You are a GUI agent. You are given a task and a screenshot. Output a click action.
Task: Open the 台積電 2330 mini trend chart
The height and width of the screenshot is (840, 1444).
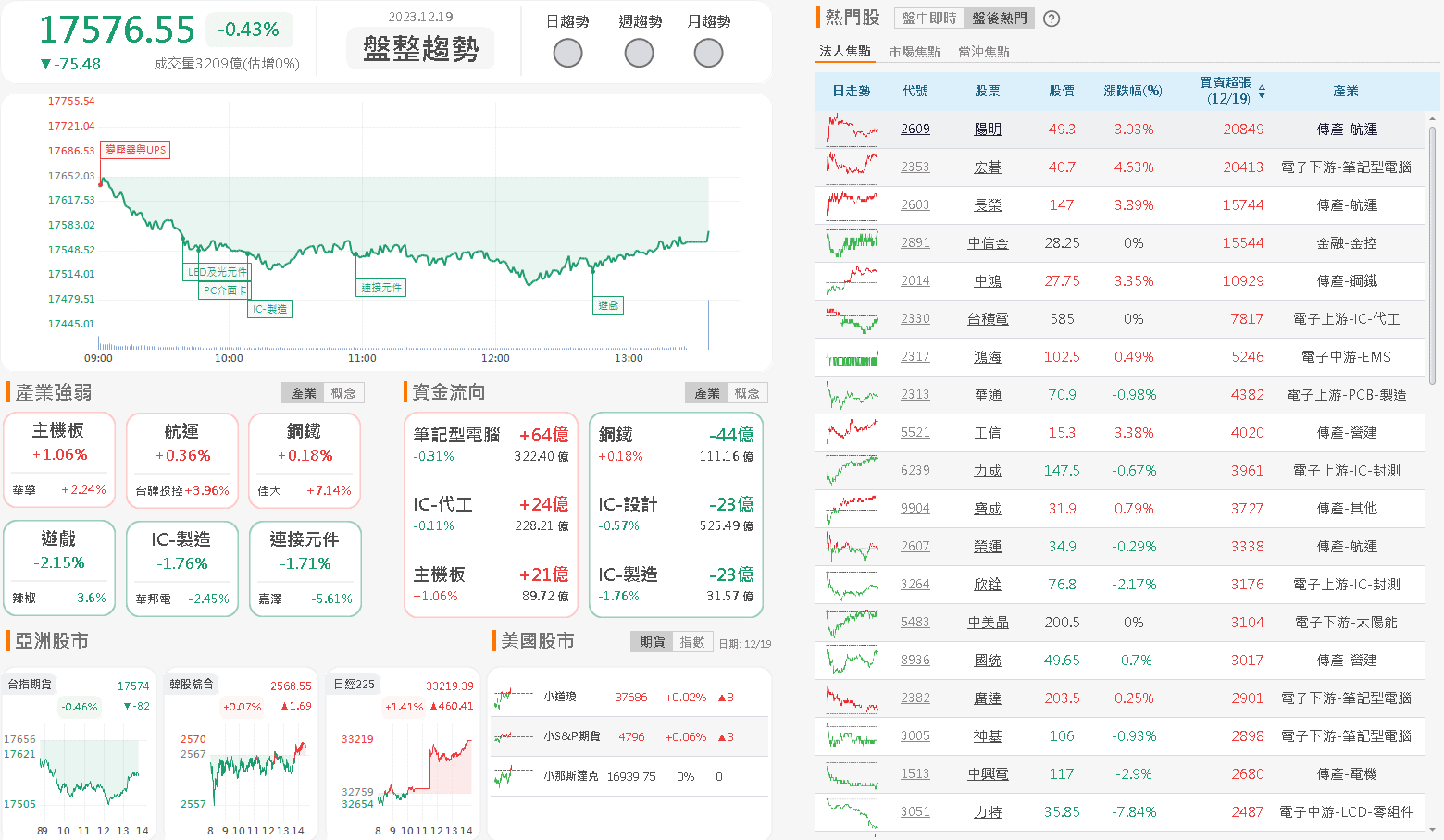point(852,319)
